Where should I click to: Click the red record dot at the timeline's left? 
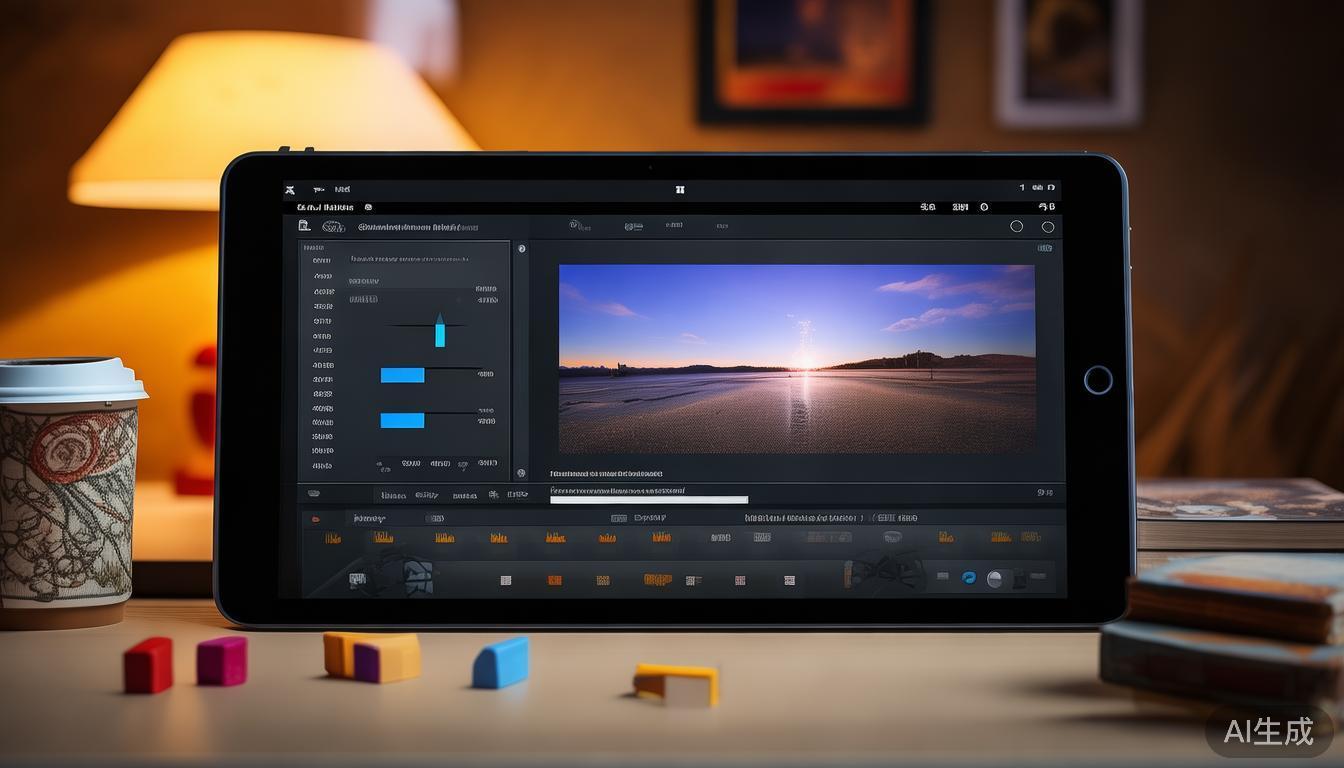pyautogui.click(x=316, y=519)
